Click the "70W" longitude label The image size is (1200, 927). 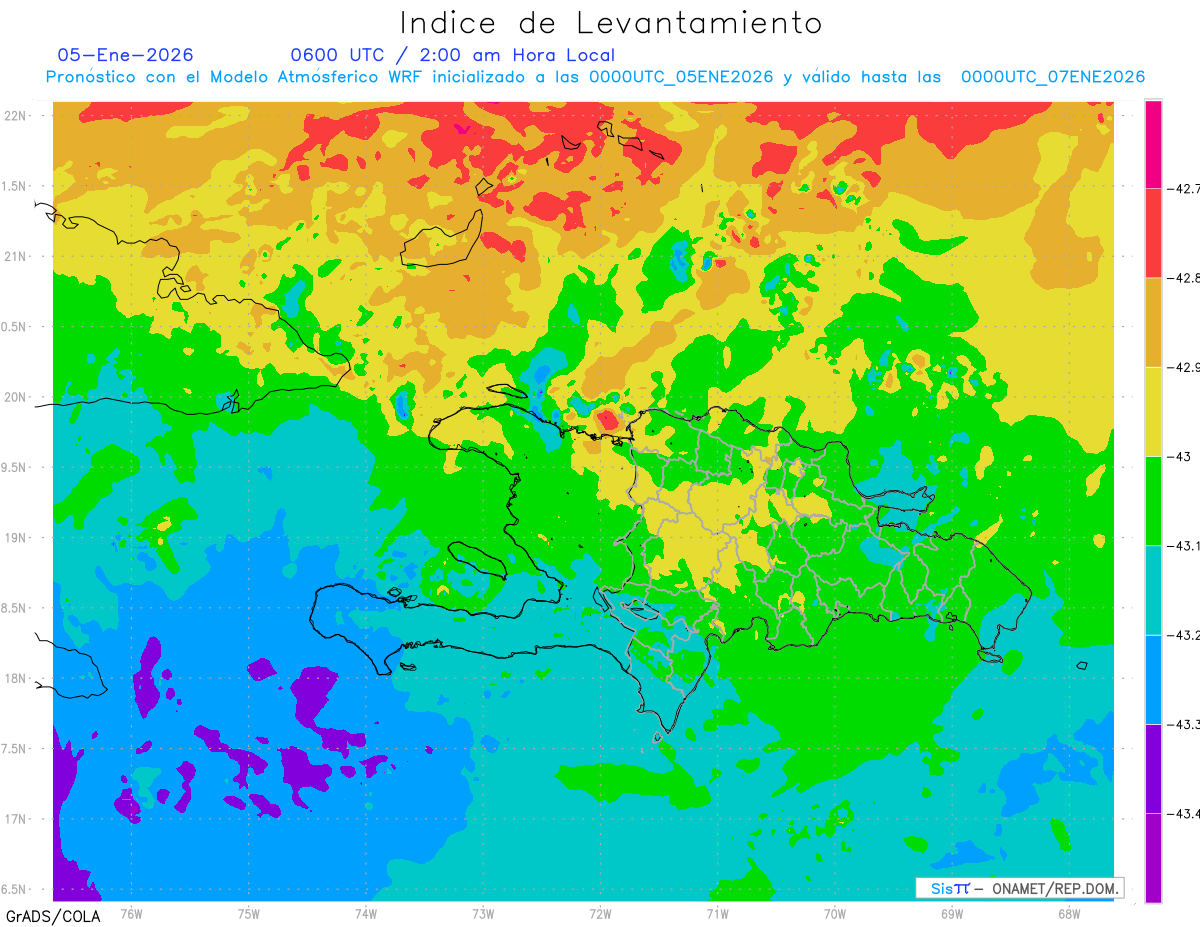(835, 913)
